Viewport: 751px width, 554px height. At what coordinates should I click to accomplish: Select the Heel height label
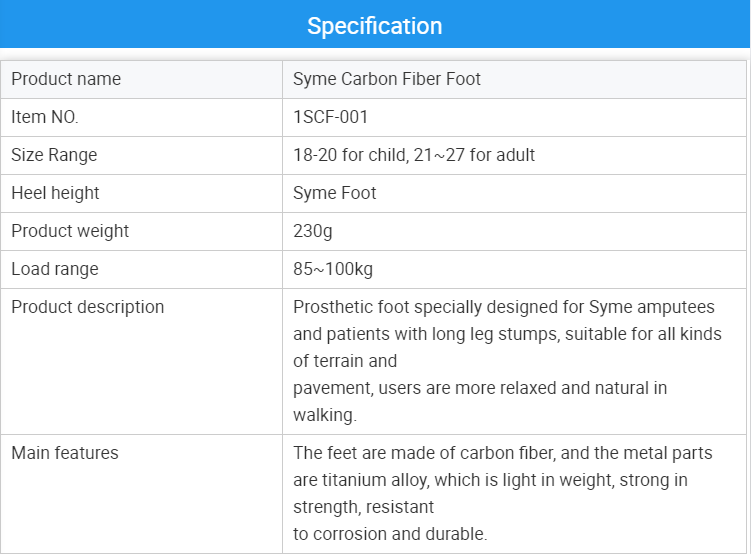(55, 193)
